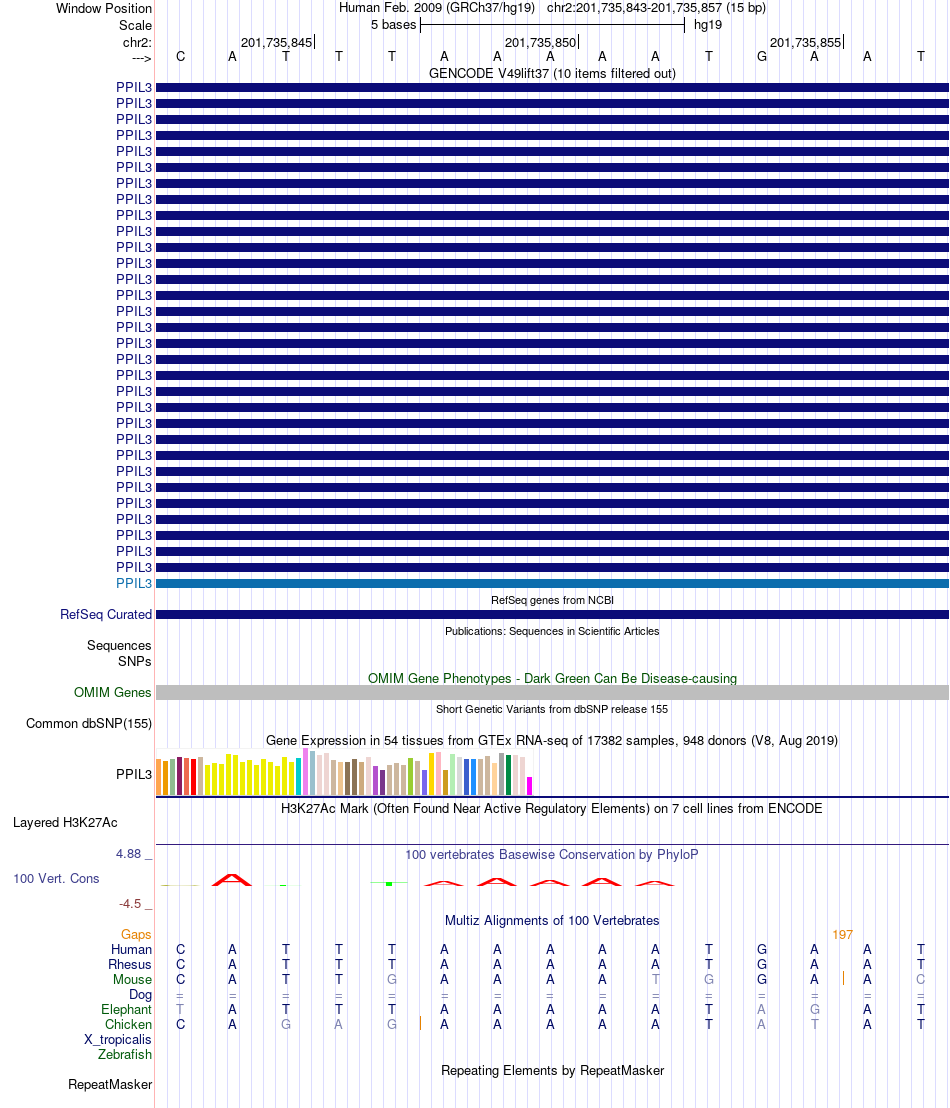Open Publications: Sequences in Scientific Articles title
950x1108 pixels.
552,631
